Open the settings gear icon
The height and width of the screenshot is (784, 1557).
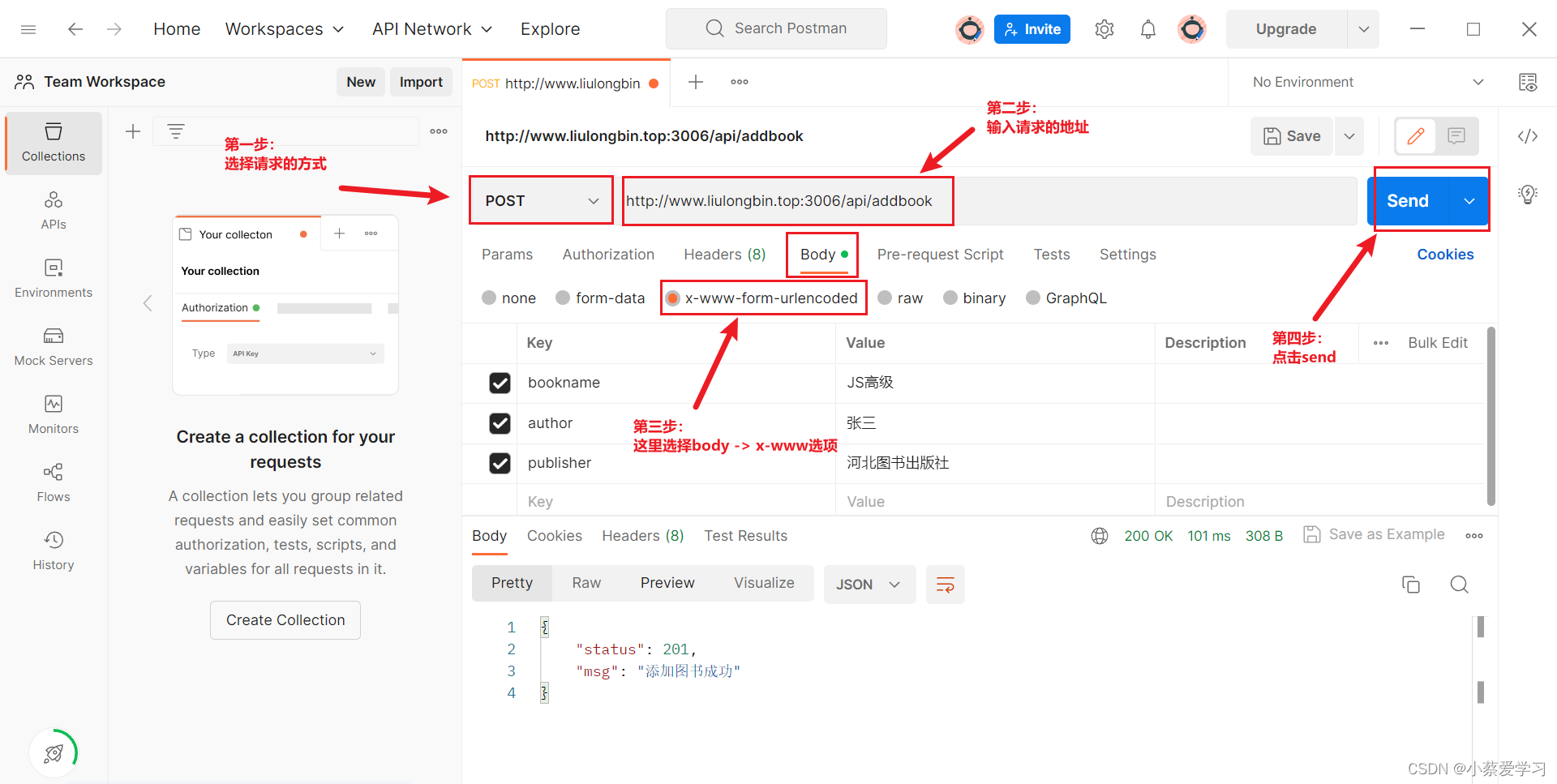tap(1104, 29)
